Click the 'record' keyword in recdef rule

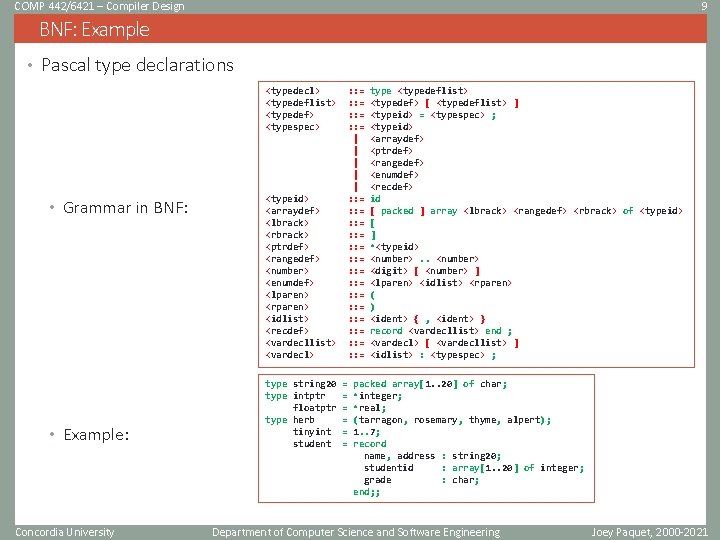(386, 331)
